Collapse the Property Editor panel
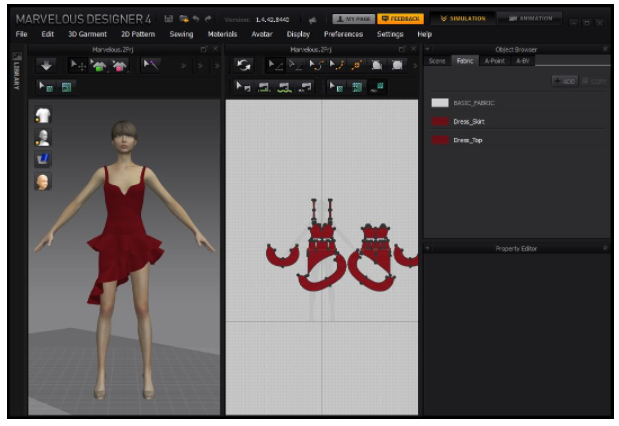 pyautogui.click(x=428, y=248)
